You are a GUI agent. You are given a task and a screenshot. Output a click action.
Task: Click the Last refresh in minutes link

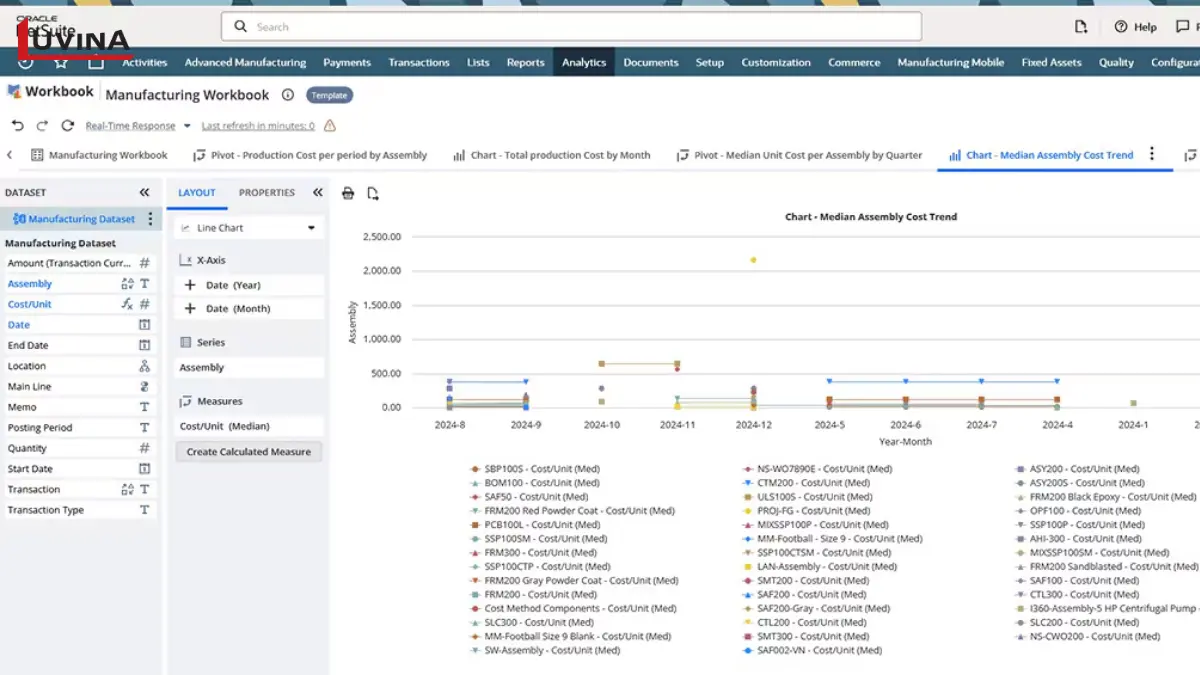258,125
